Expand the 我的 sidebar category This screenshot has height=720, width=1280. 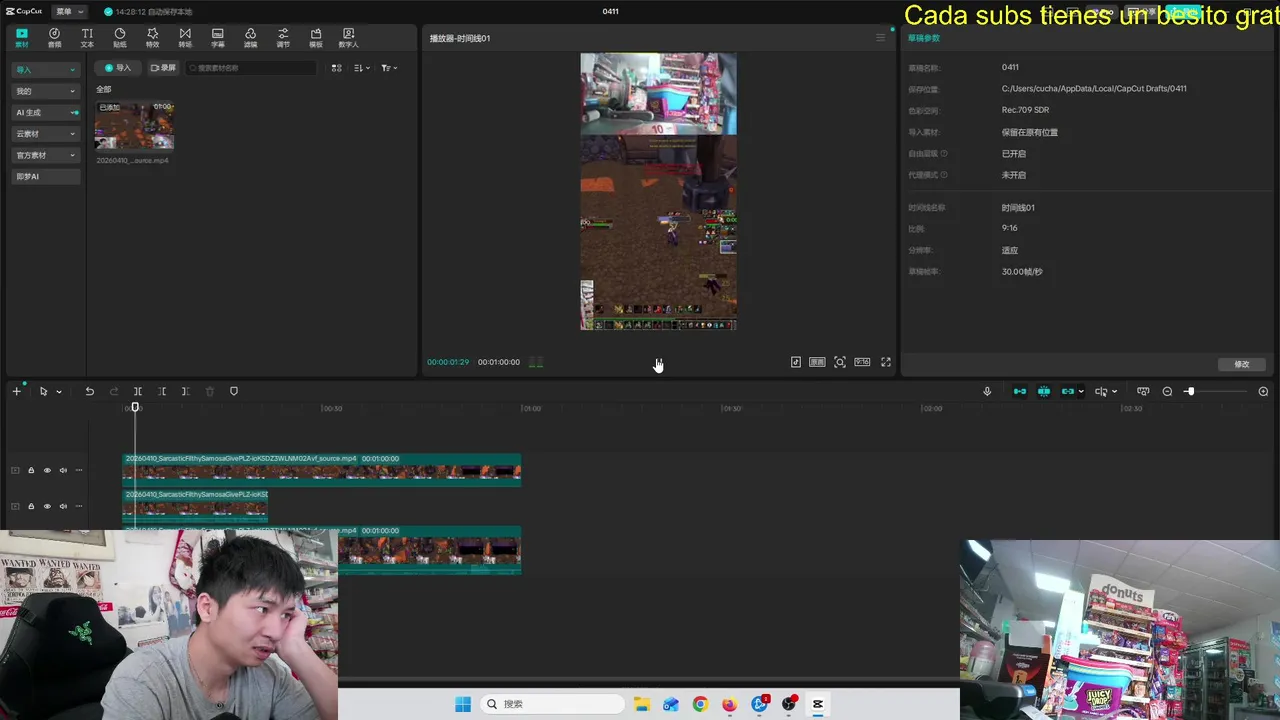coord(45,91)
